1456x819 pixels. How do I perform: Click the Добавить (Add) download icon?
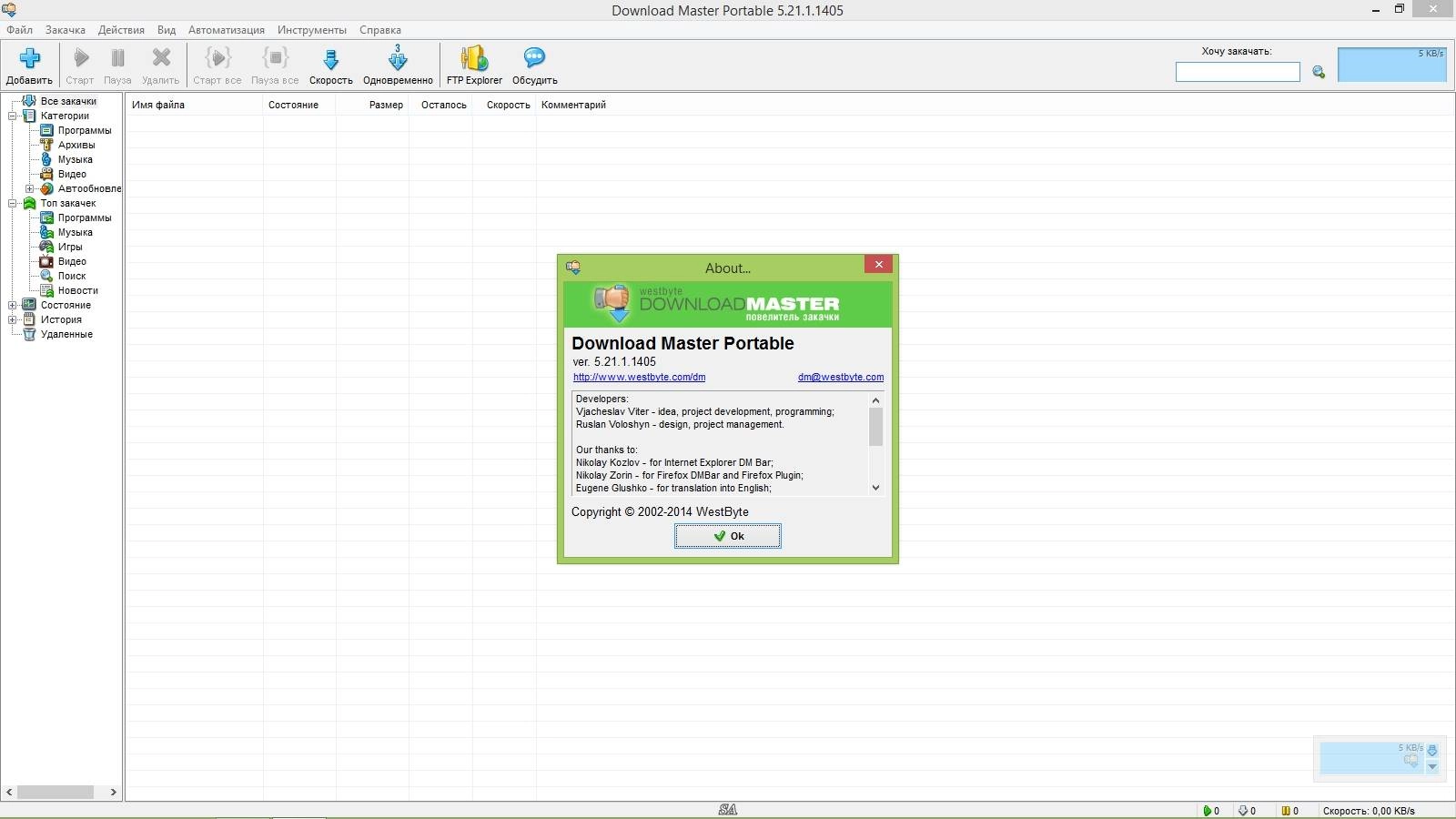(x=29, y=58)
